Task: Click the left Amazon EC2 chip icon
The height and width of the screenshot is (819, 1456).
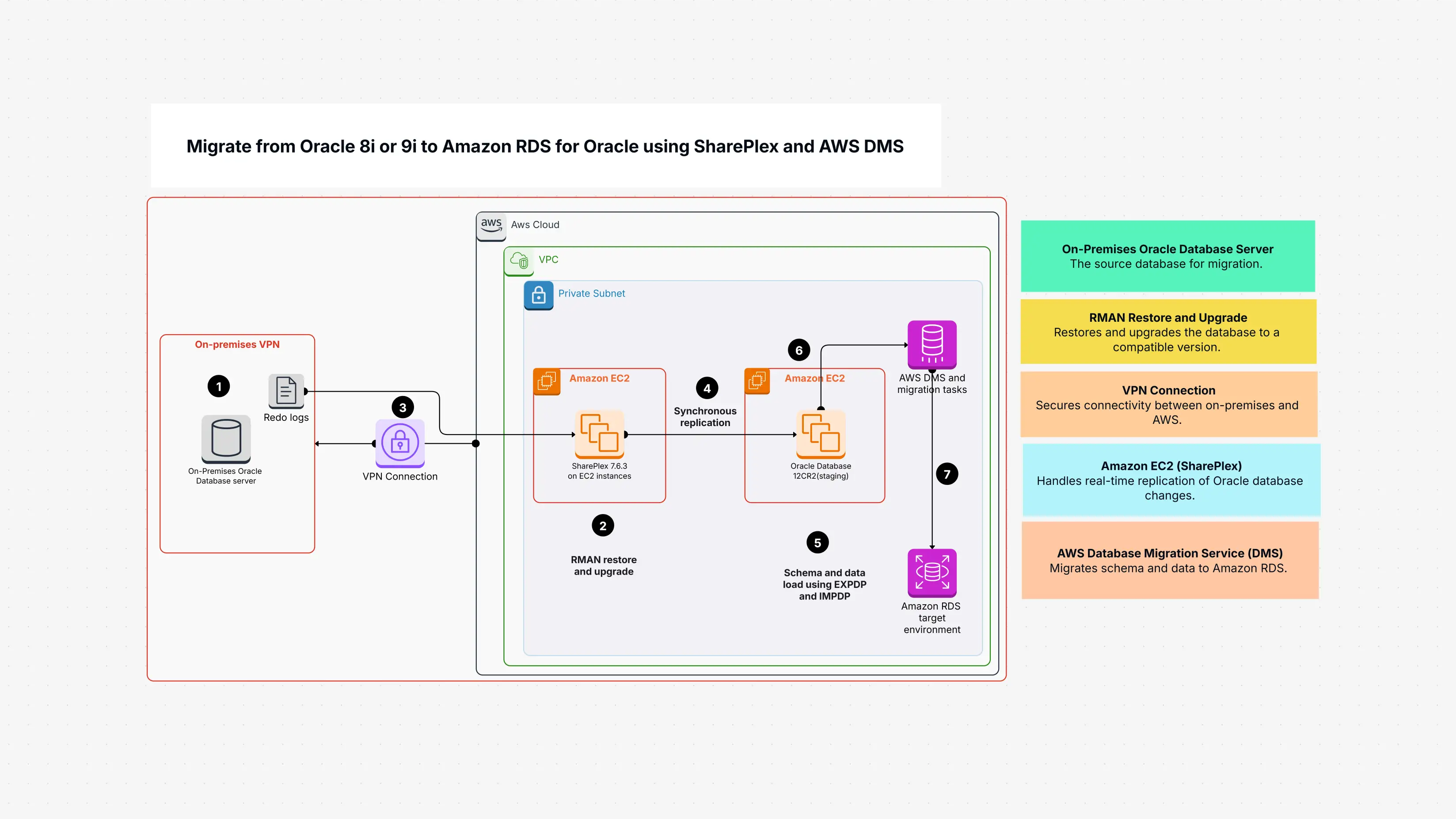Action: [x=546, y=381]
